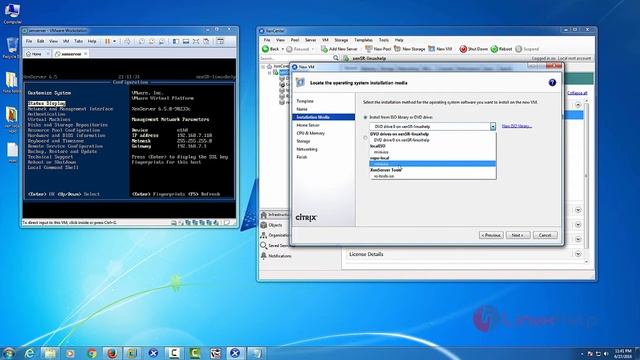Screen dimensions: 640x360
Task: Click the Back button in XenCenter toolbar
Action: pyautogui.click(x=270, y=49)
